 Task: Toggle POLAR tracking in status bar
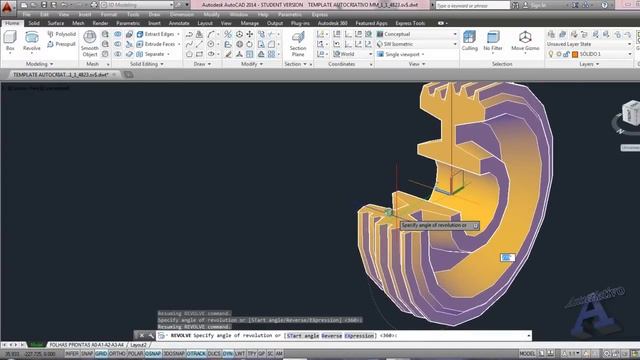tap(136, 353)
